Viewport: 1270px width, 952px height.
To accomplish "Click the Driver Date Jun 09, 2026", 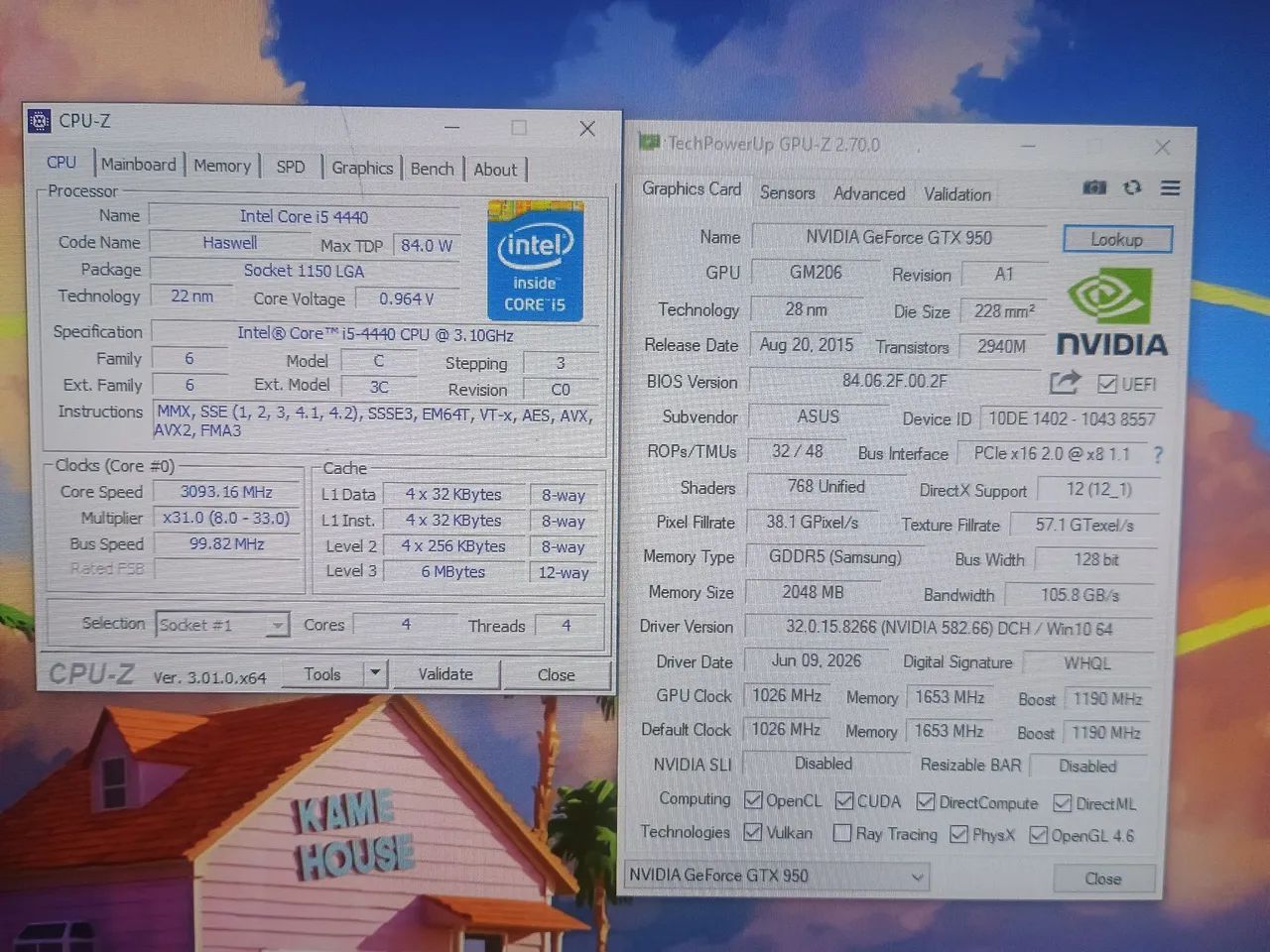I will 817,661.
